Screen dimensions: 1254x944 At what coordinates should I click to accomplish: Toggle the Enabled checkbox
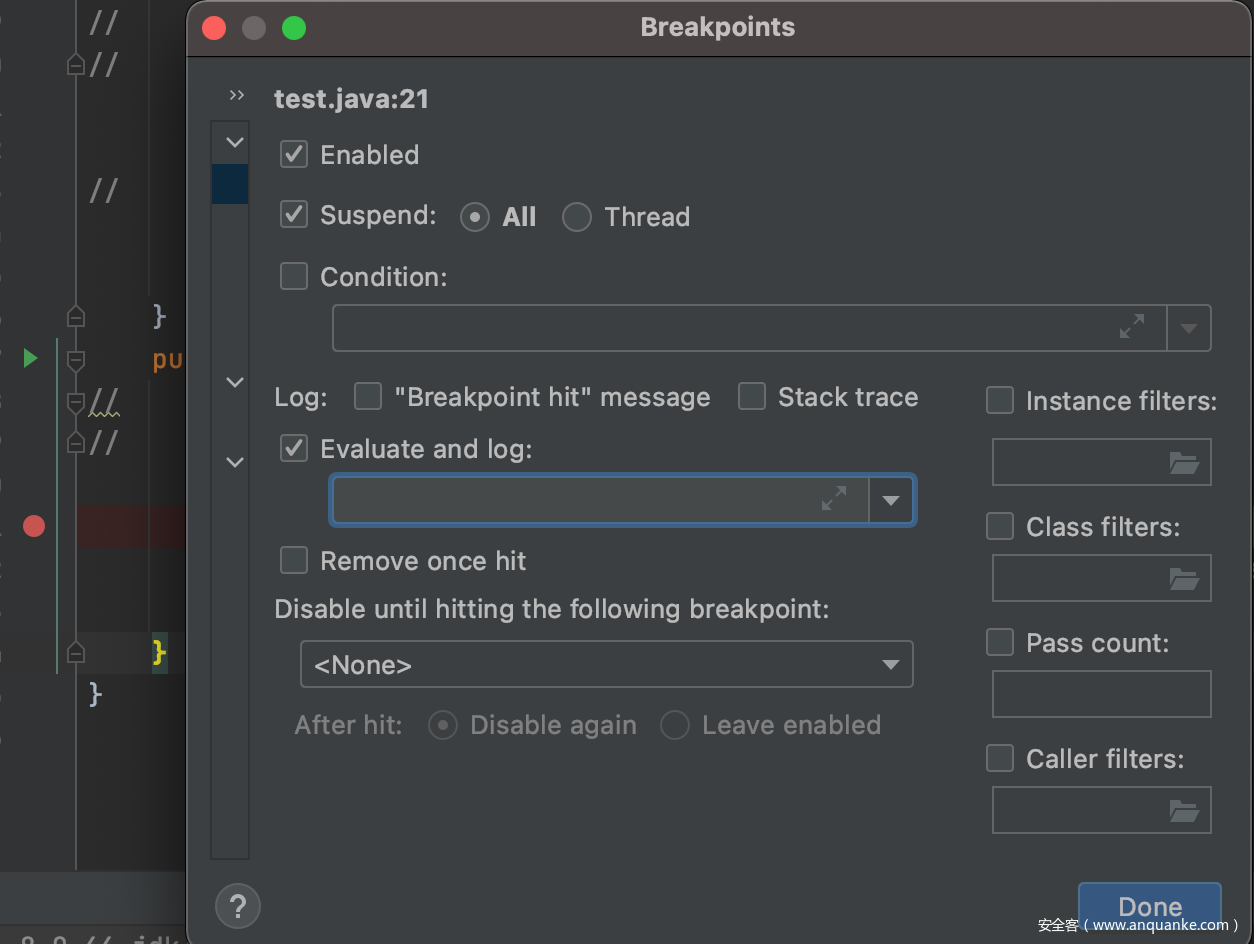pos(294,155)
